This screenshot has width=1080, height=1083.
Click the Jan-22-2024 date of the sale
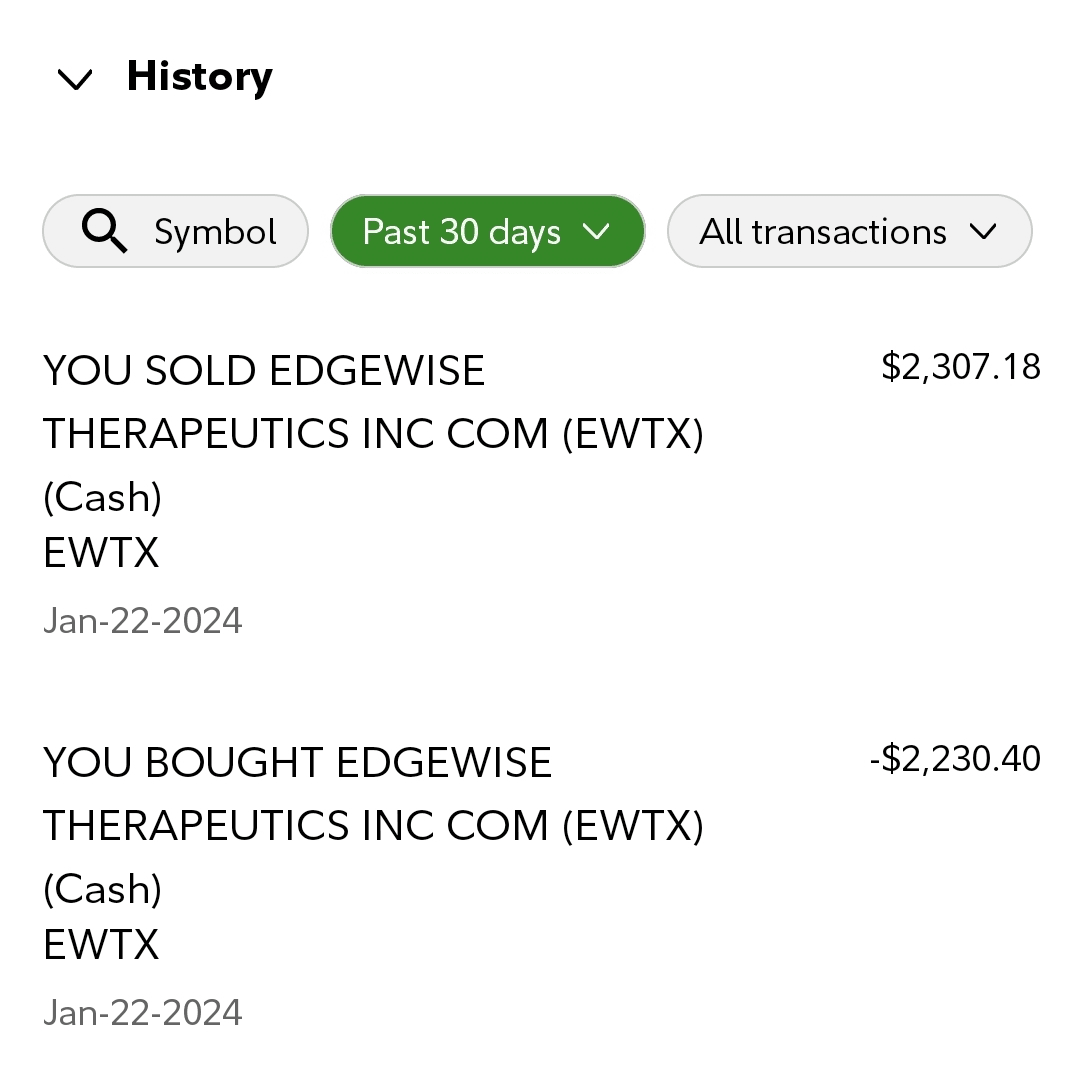coord(142,621)
